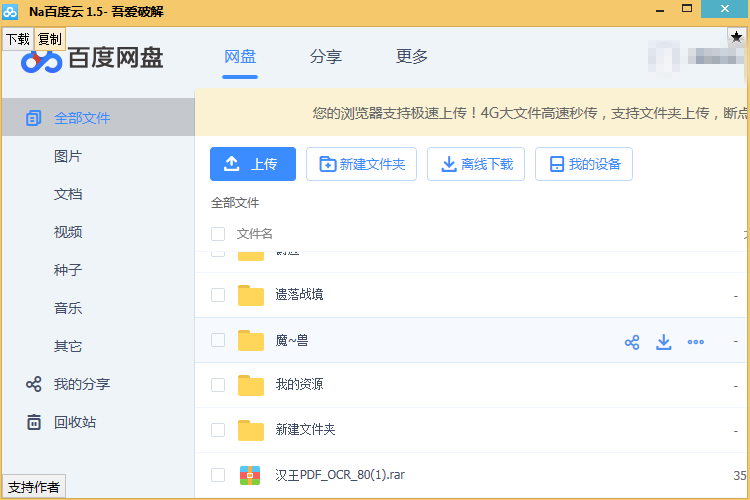The image size is (750, 500).
Task: Switch to the 更多 tab
Action: (412, 57)
